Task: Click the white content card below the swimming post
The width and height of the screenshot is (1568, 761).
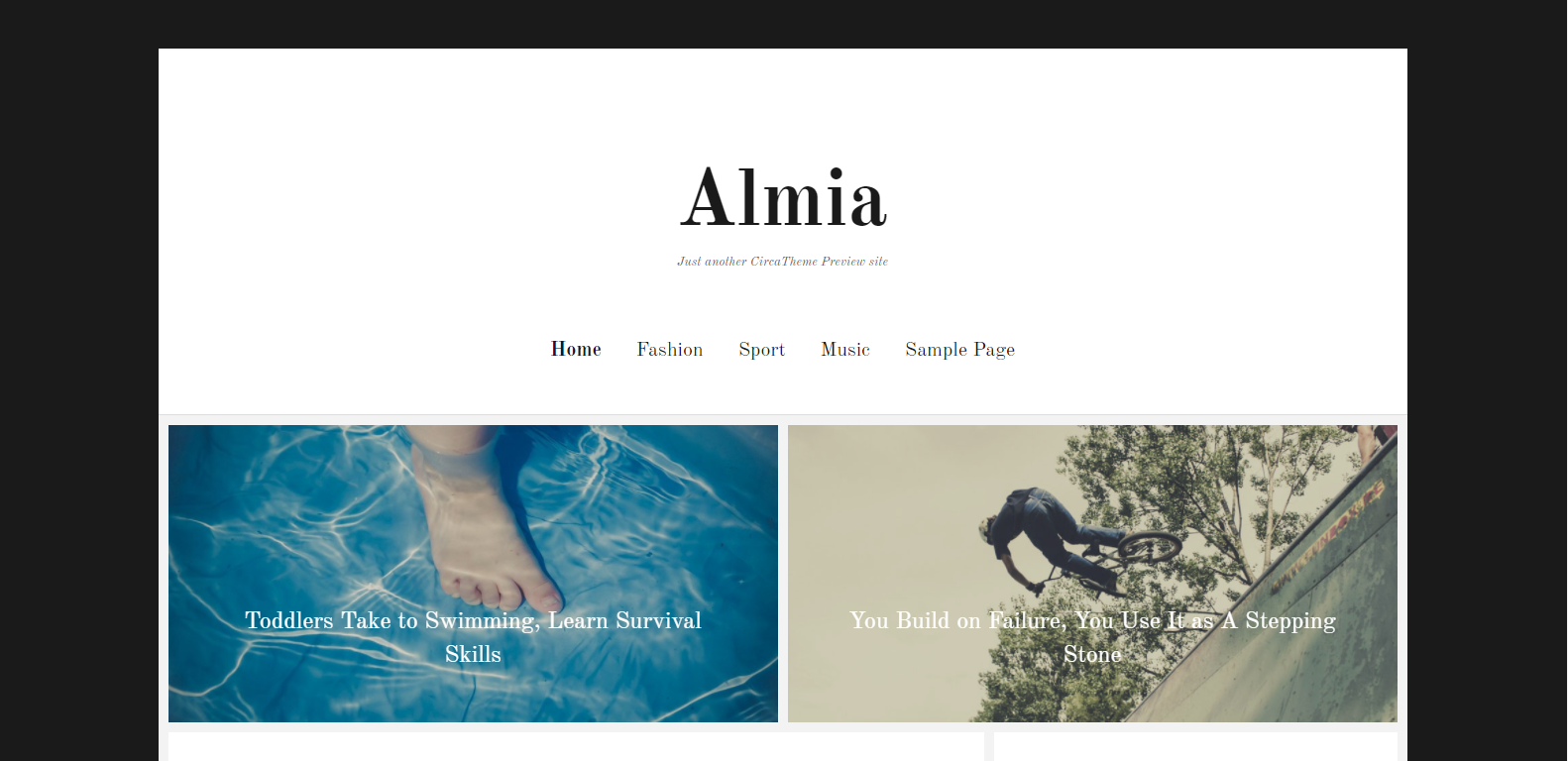Action: 576,747
